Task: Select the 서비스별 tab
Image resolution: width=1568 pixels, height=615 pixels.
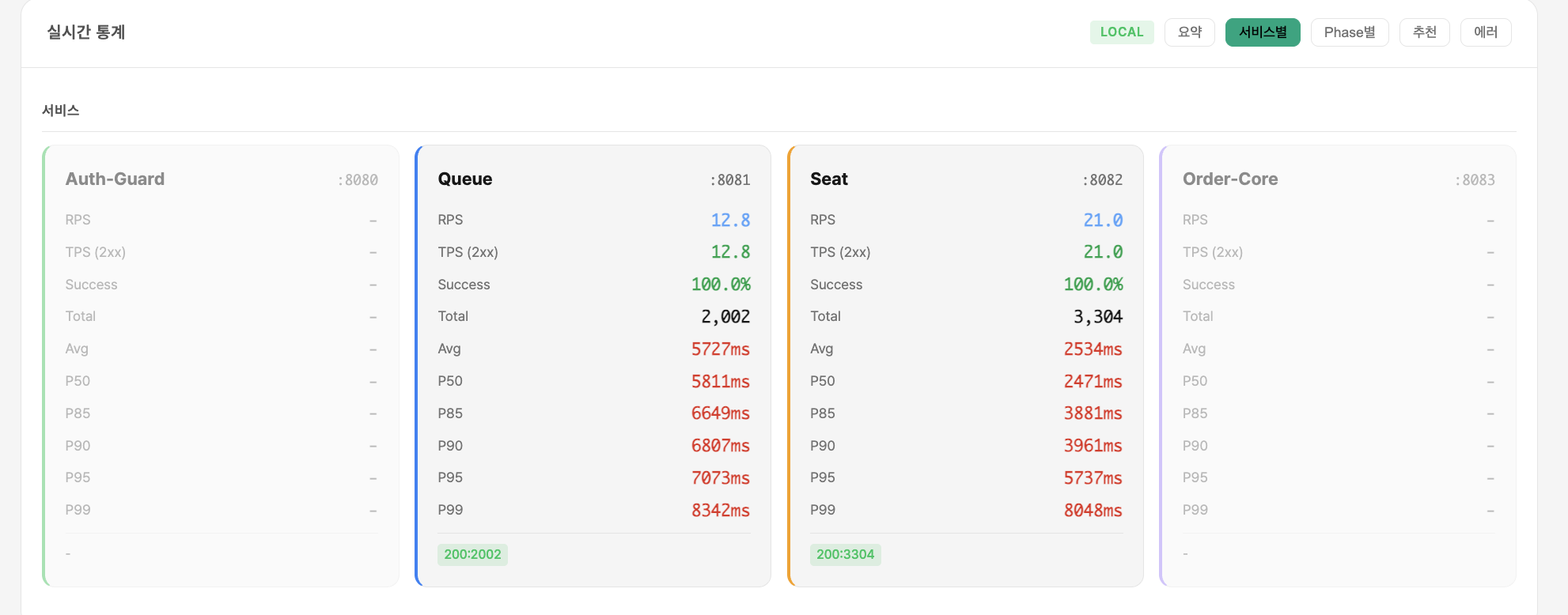Action: 1262,32
